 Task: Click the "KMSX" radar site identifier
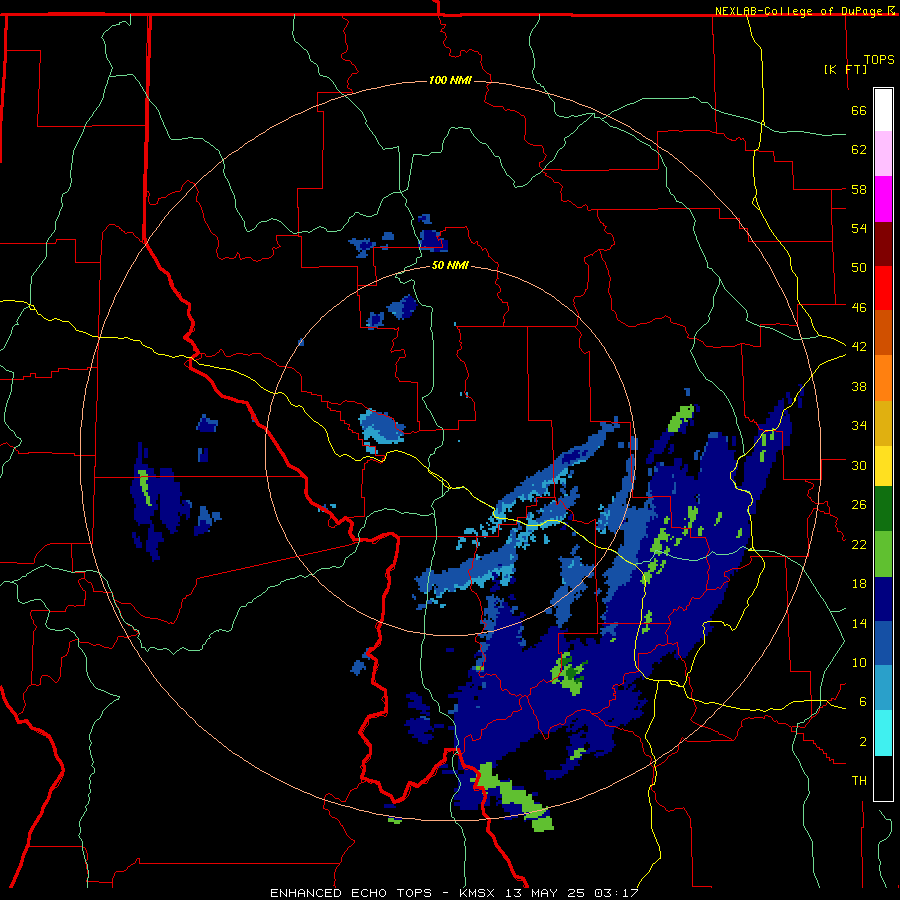tap(479, 893)
